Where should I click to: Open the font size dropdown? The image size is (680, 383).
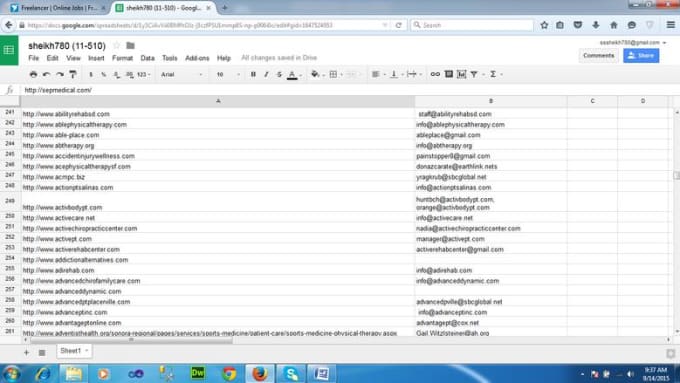point(228,75)
